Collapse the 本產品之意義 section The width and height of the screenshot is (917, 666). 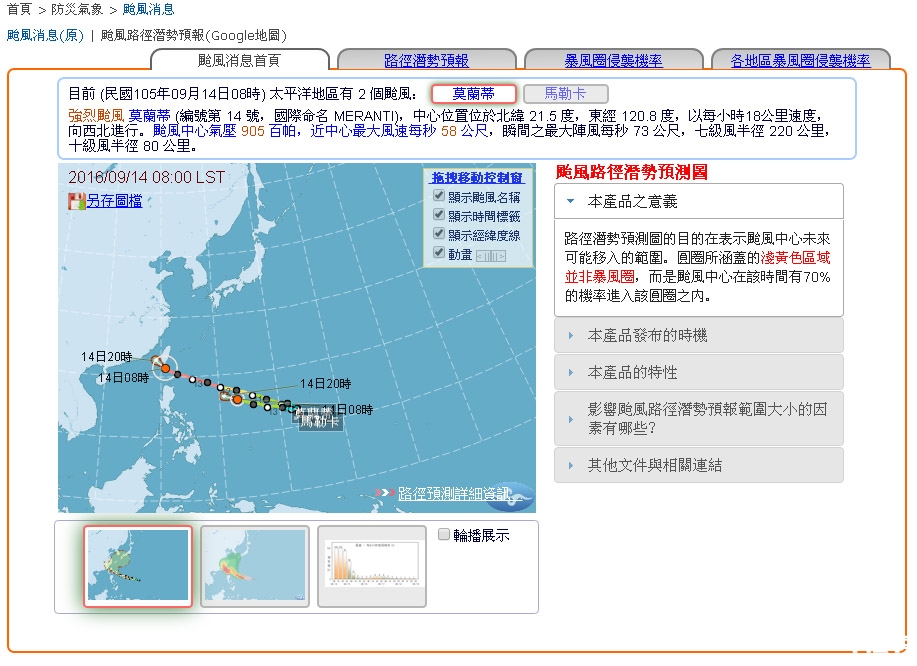coord(698,201)
